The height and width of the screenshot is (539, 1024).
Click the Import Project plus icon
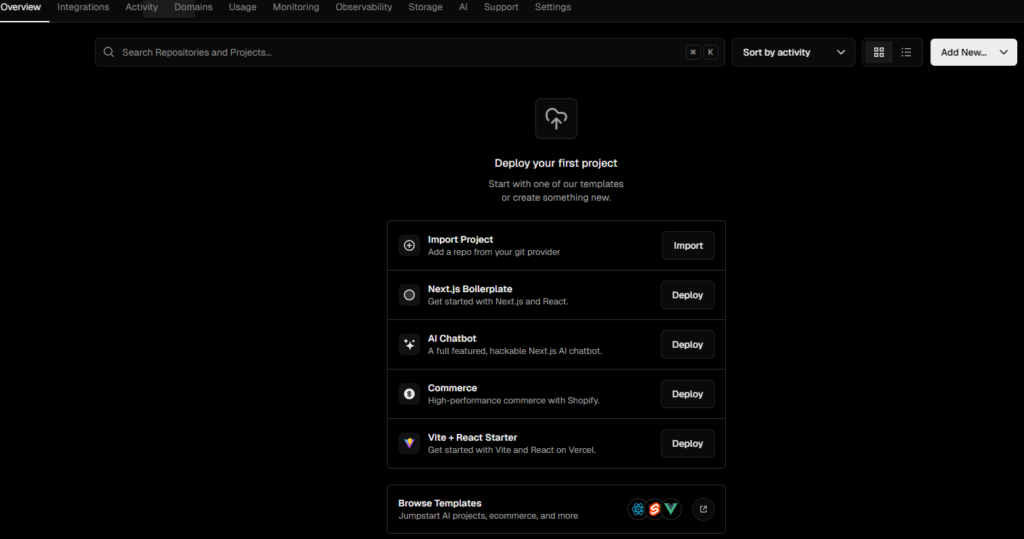point(409,246)
